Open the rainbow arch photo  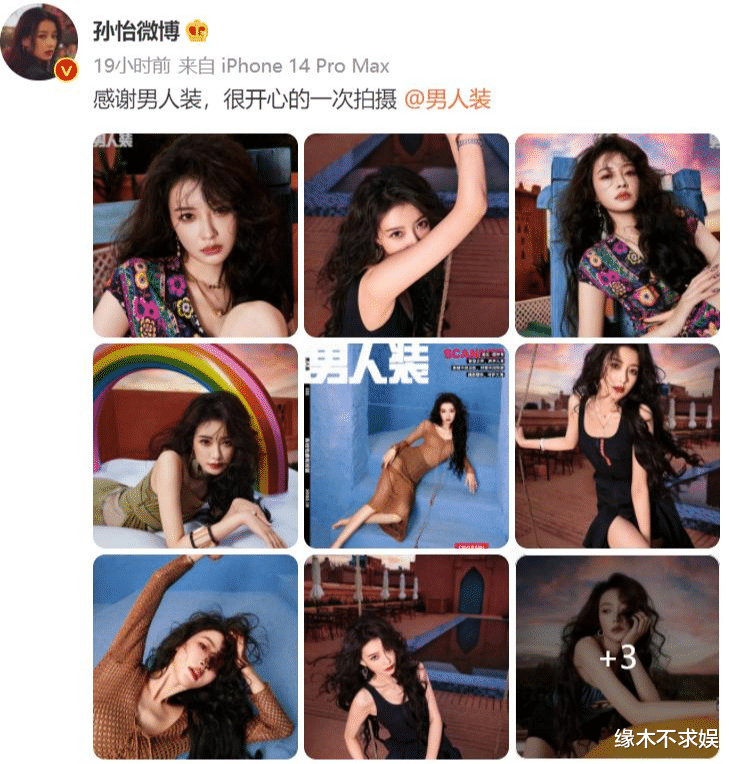coord(195,446)
